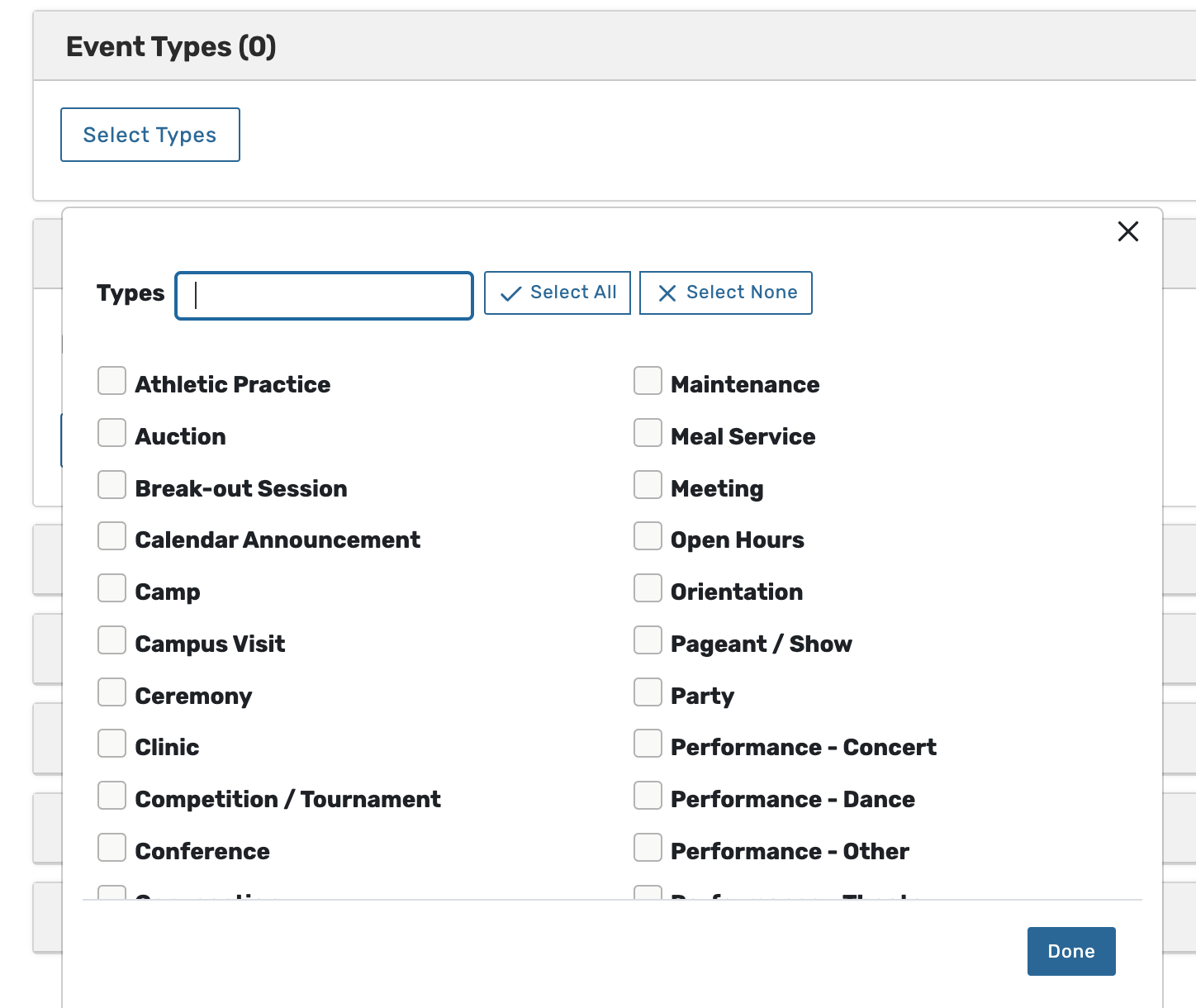Viewport: 1196px width, 1008px height.
Task: Enable the Meal Service checkbox
Action: (648, 433)
